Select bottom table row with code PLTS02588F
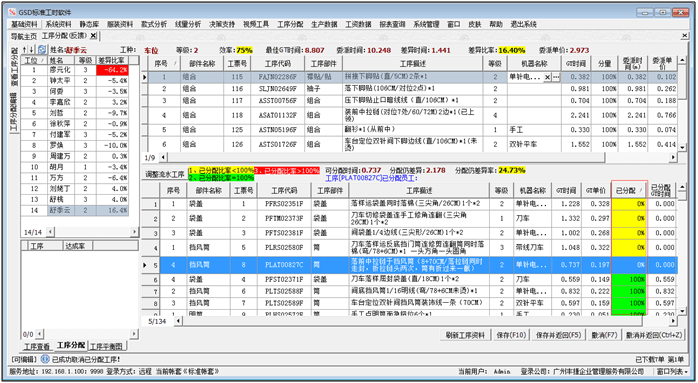Viewport: 698px width, 383px height. [418, 291]
